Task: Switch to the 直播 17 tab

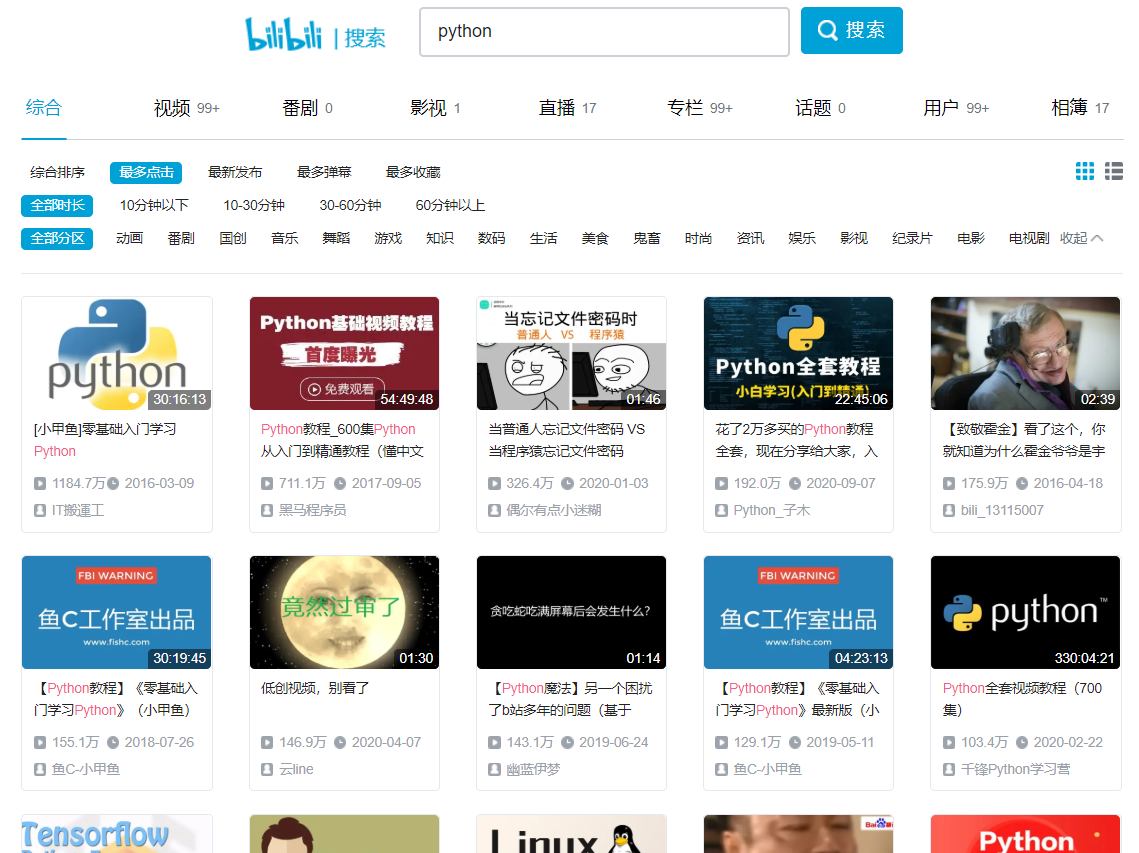Action: click(x=567, y=108)
